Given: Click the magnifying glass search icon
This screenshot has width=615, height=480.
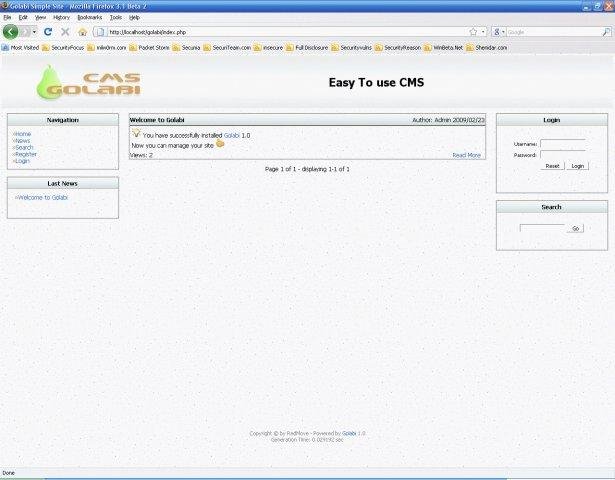Looking at the screenshot, I should click(606, 32).
